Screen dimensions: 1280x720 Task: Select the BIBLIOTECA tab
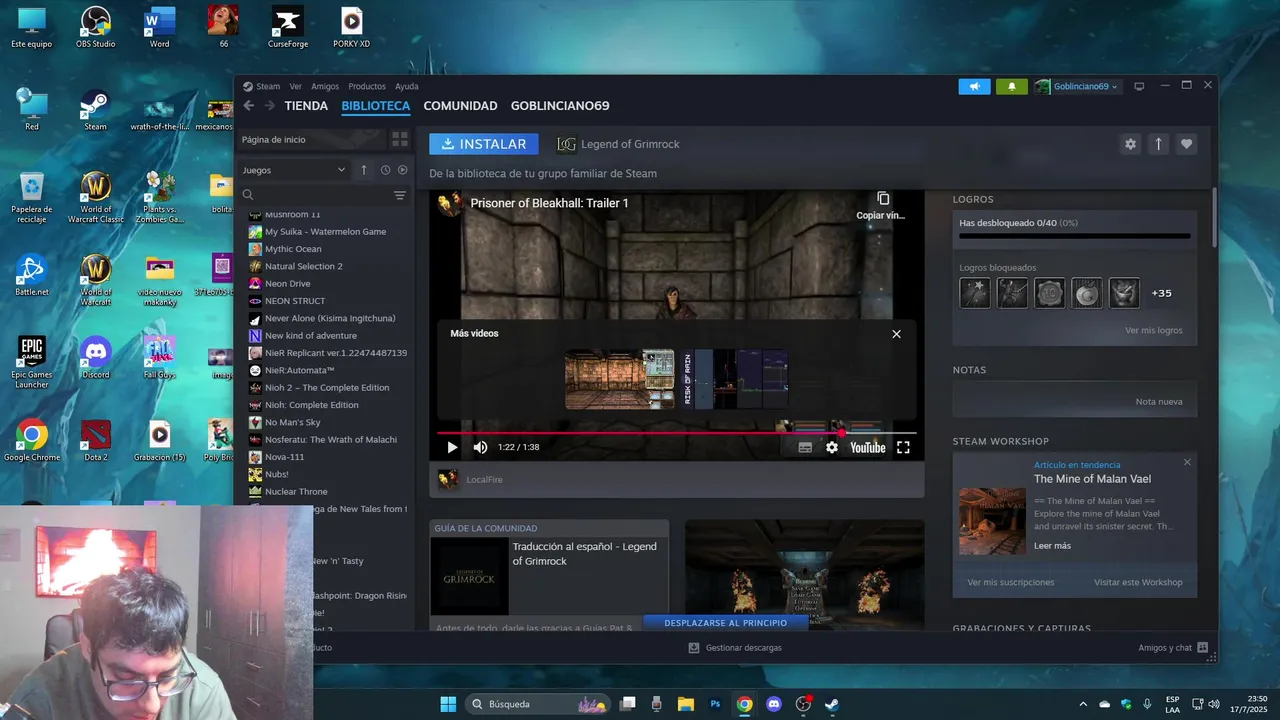tap(376, 106)
